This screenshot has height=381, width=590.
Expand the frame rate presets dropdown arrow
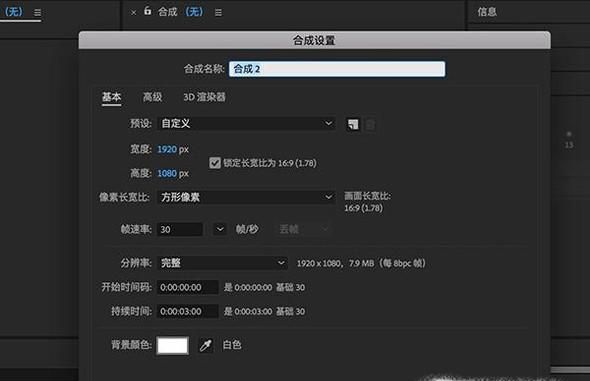[x=220, y=229]
